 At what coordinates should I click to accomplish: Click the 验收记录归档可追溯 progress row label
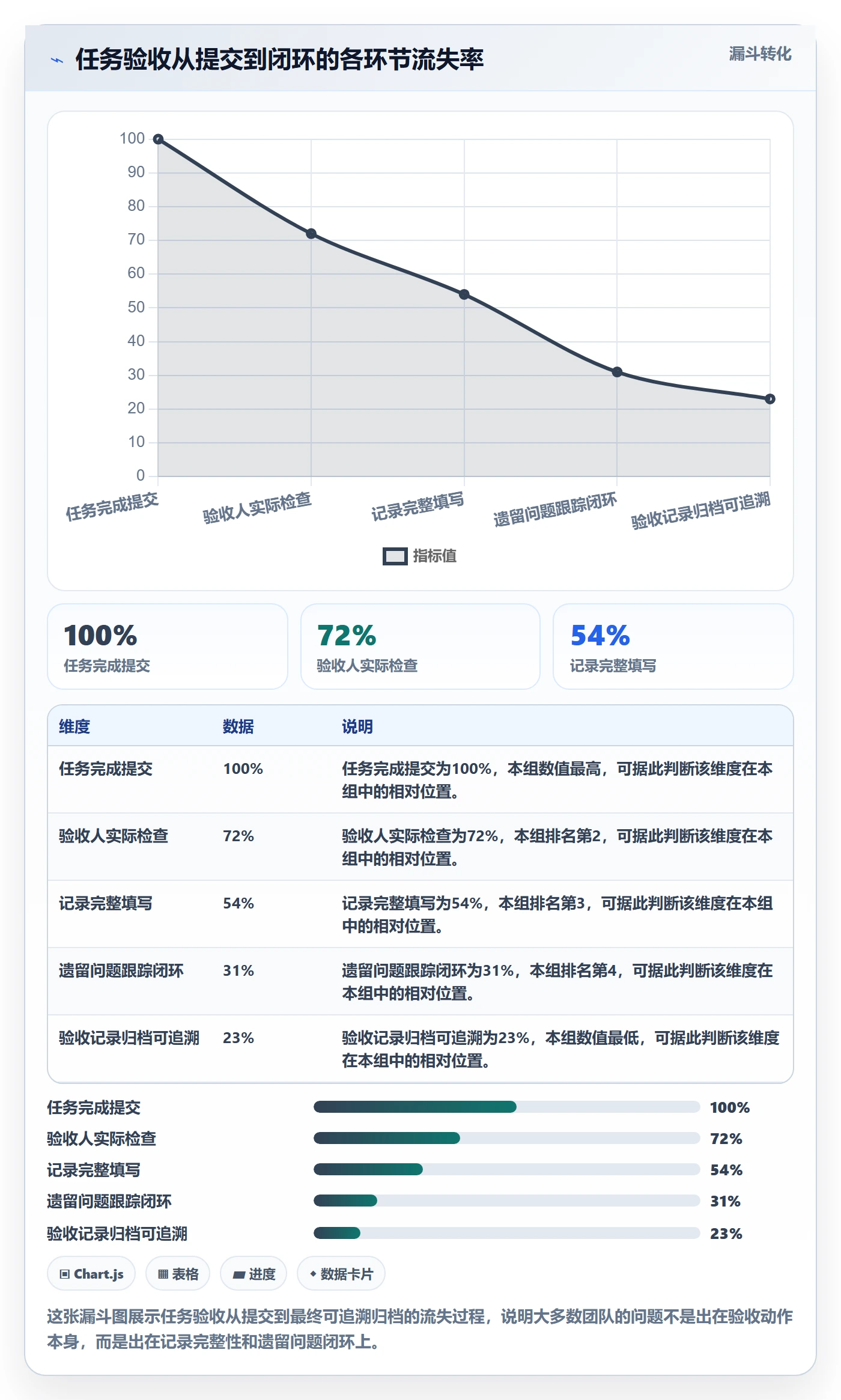click(117, 1234)
